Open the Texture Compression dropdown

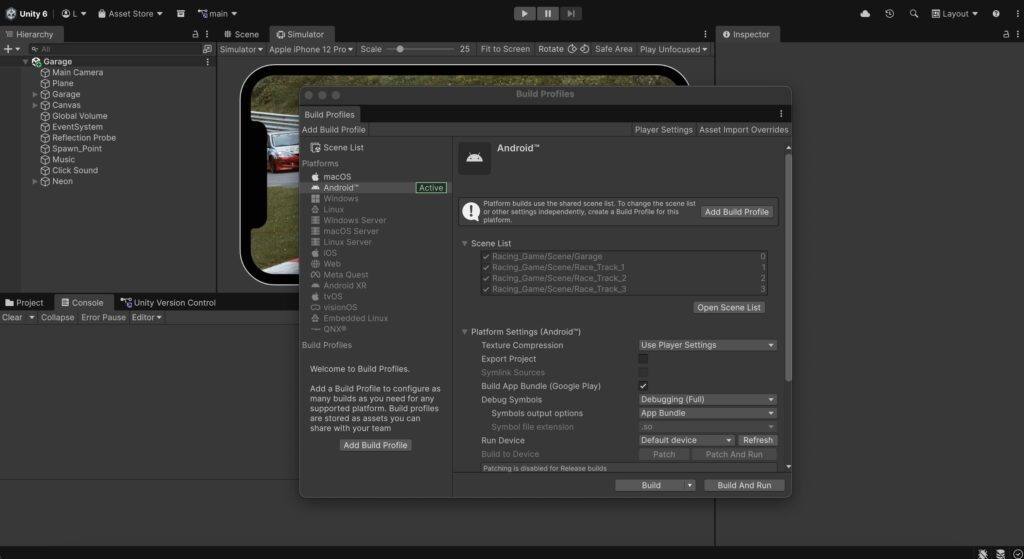click(707, 345)
